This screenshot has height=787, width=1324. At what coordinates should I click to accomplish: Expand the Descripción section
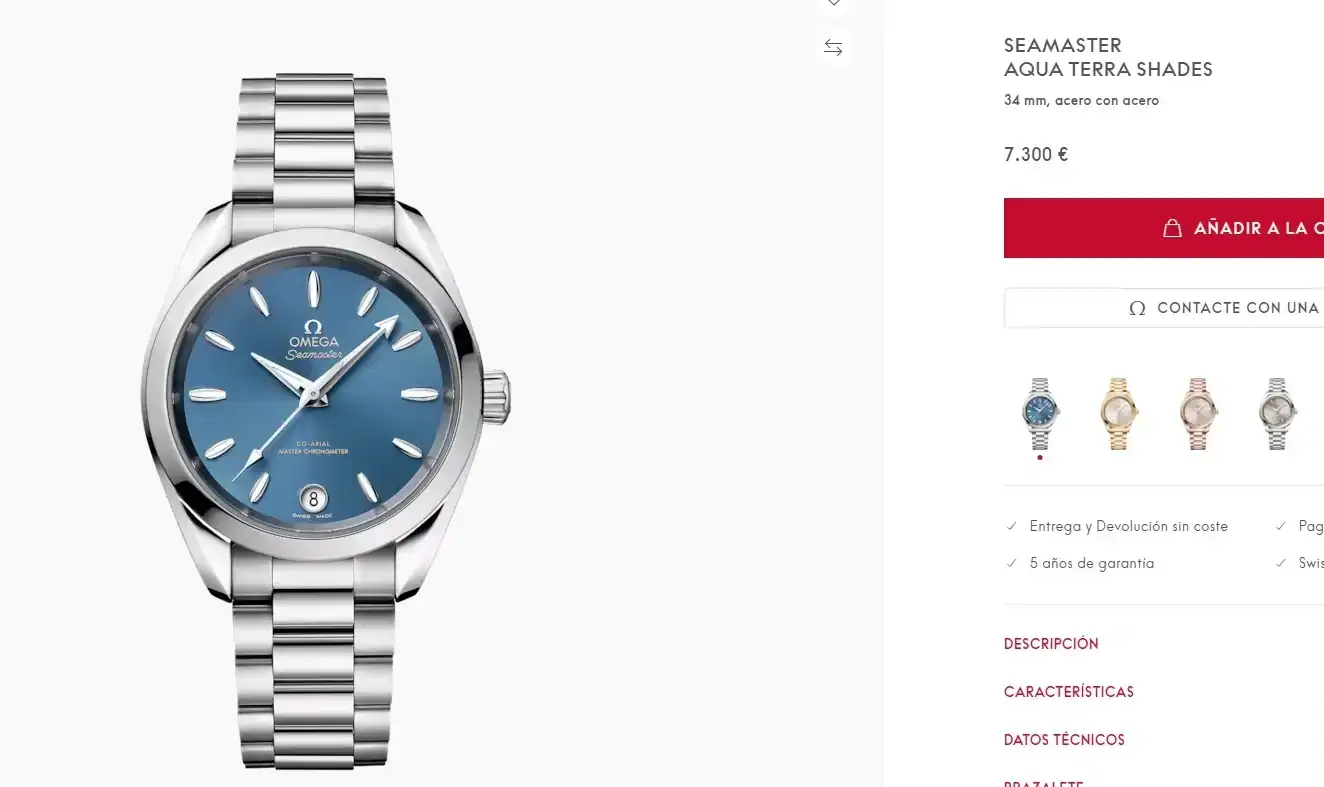pos(1051,644)
